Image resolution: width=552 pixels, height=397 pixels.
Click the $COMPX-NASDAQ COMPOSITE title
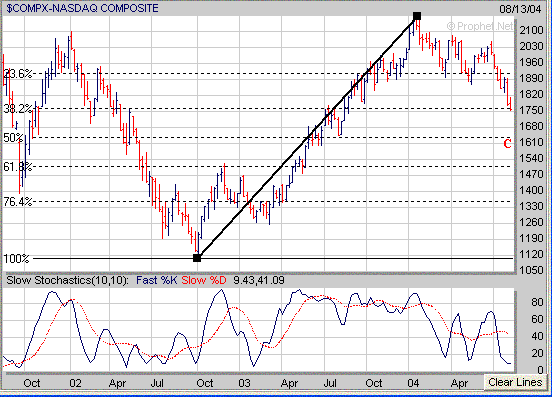(x=82, y=8)
